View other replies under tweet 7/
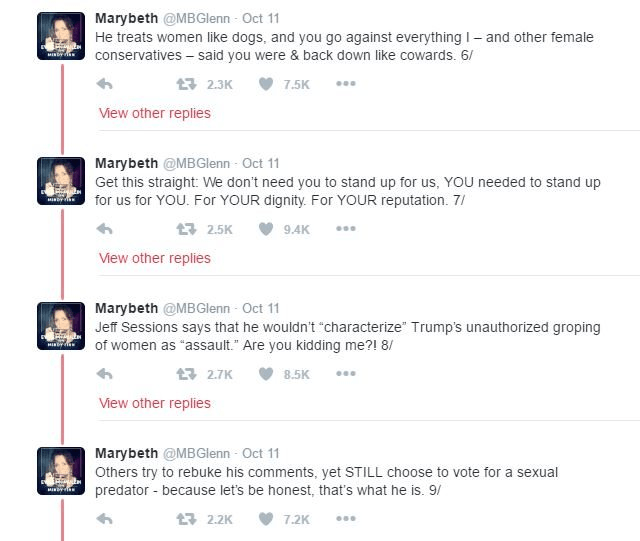This screenshot has width=640, height=541. [155, 258]
